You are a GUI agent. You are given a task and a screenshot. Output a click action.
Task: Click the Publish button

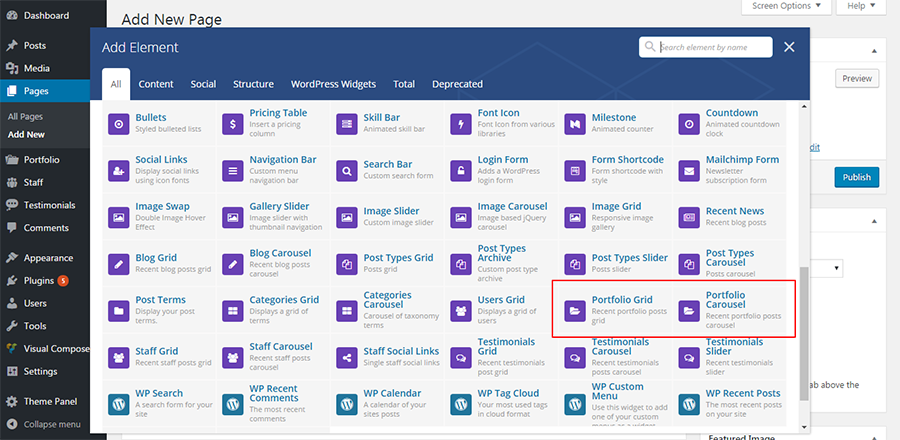[x=856, y=178]
